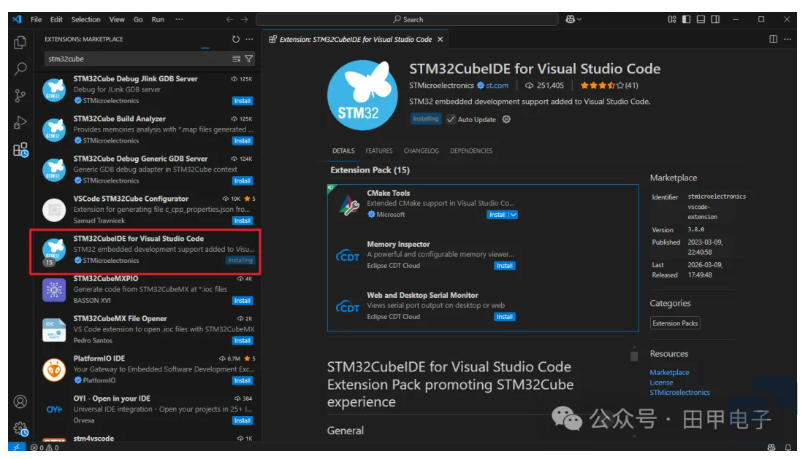Toggle the bottom panel layout icon

[701, 19]
